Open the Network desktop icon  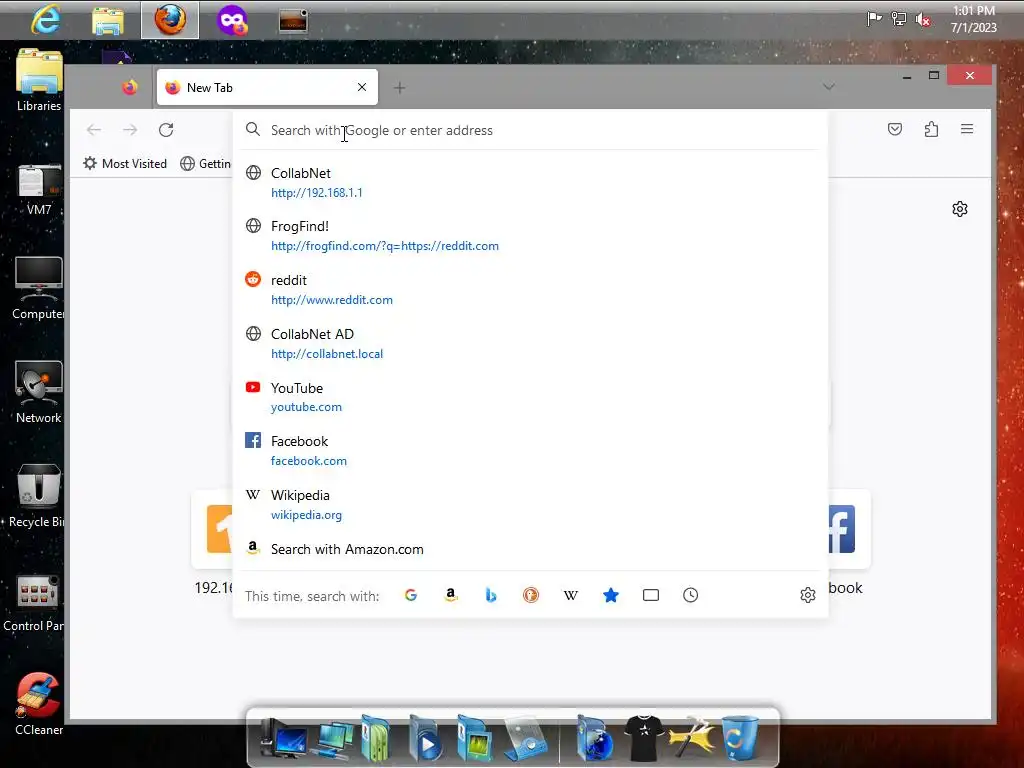[39, 392]
